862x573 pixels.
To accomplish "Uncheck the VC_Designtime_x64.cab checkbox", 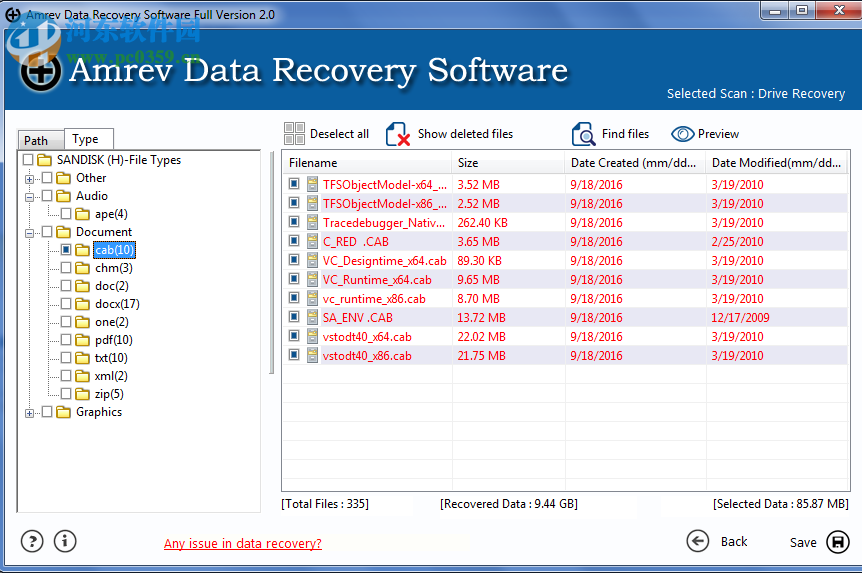I will [x=294, y=260].
